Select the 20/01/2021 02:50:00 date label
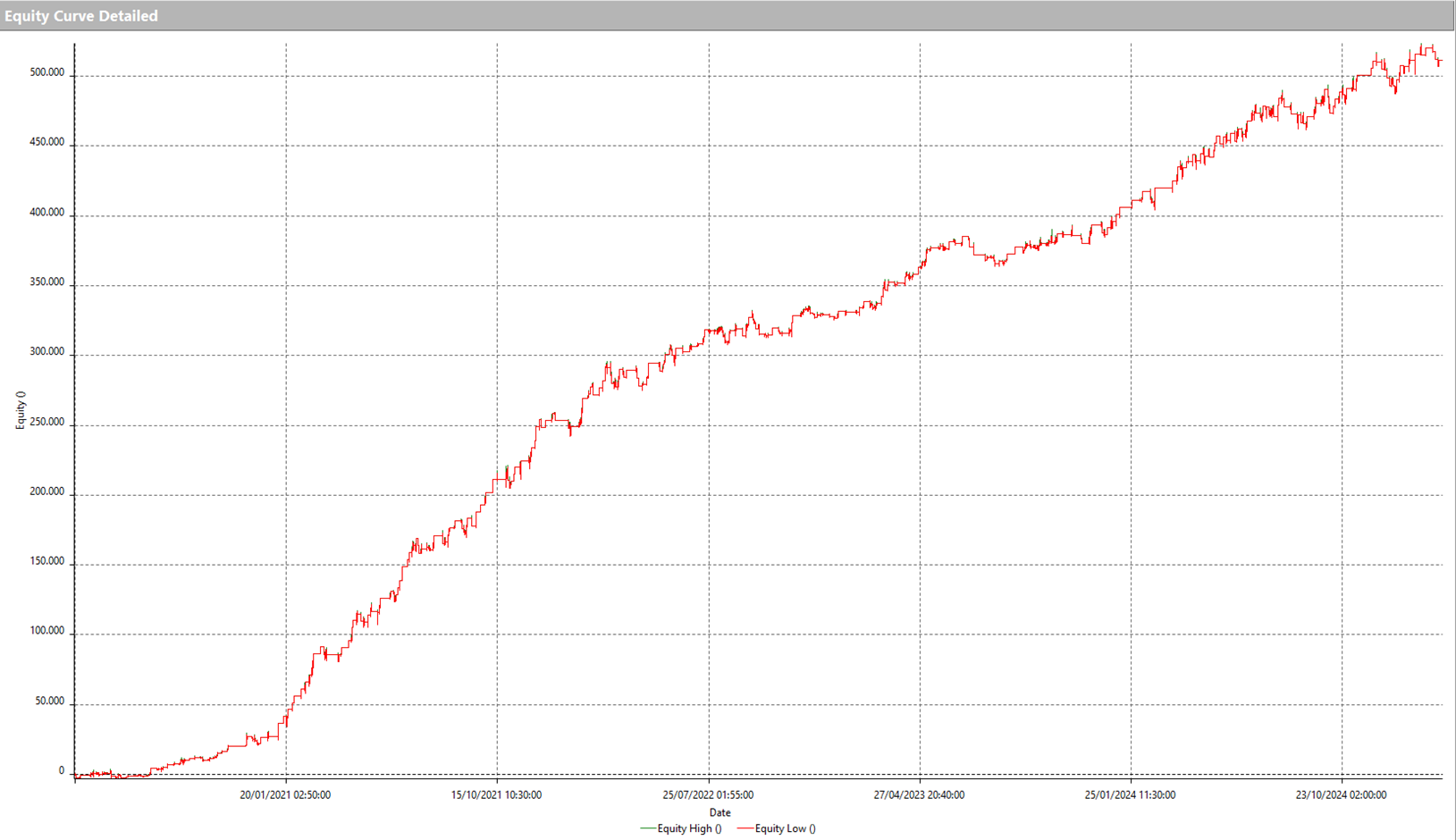This screenshot has height=840, width=1456. (285, 794)
